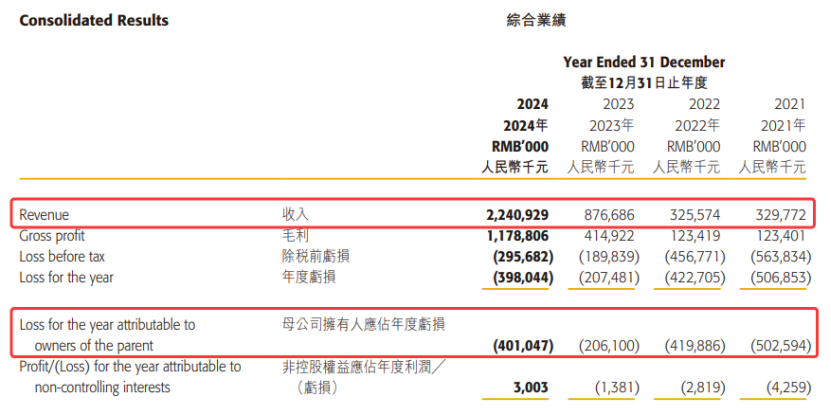Click non-controlling interests value 3,003

coord(531,387)
